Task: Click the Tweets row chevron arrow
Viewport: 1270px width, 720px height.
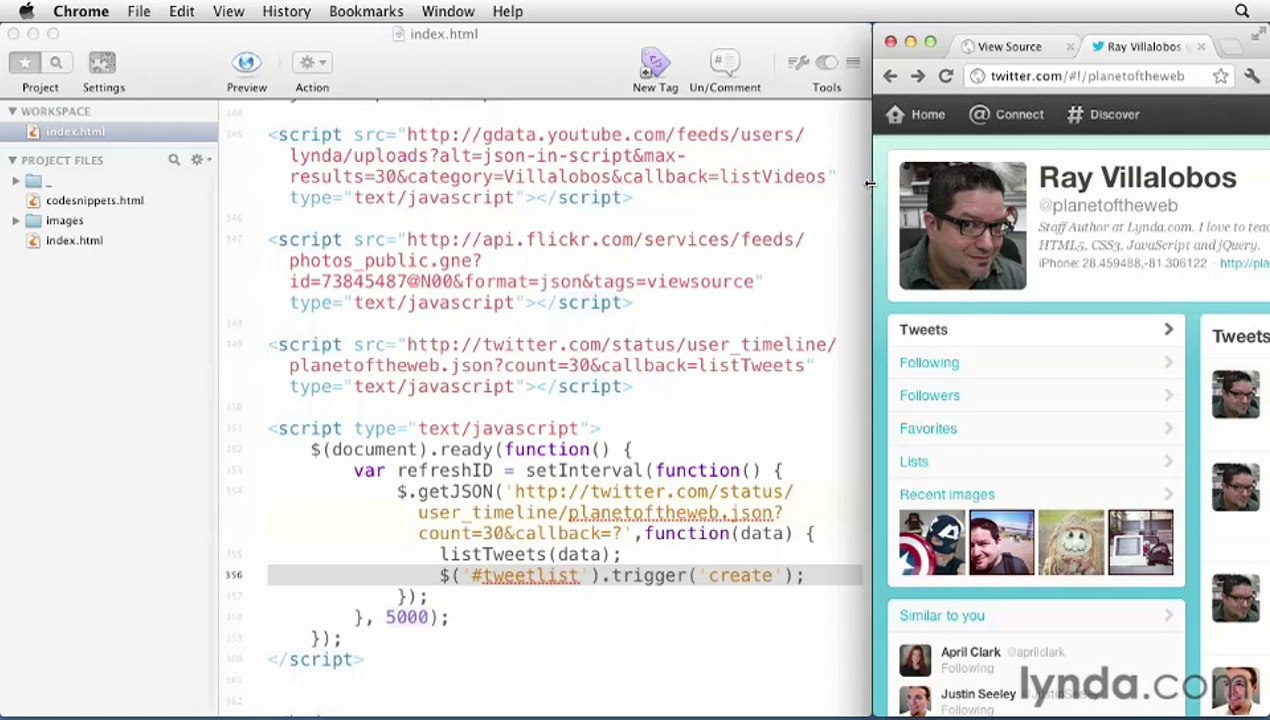Action: pyautogui.click(x=1168, y=330)
